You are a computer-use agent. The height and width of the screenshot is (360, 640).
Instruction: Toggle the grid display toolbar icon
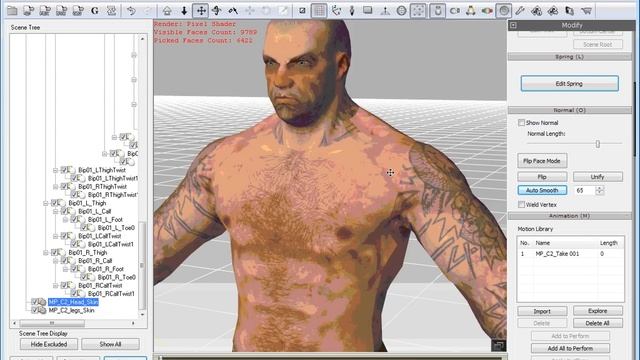click(319, 11)
